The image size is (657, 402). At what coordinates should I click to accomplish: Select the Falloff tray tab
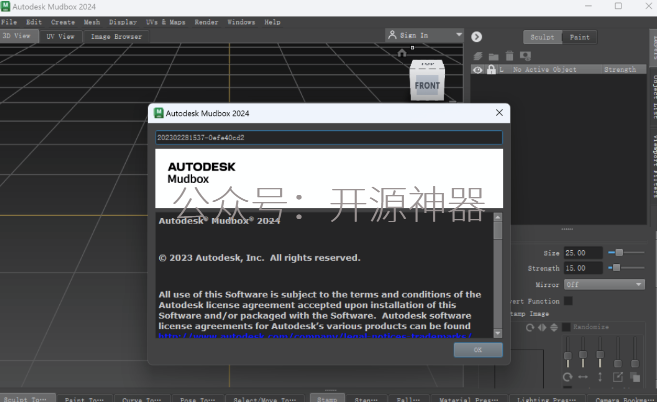tap(408, 399)
